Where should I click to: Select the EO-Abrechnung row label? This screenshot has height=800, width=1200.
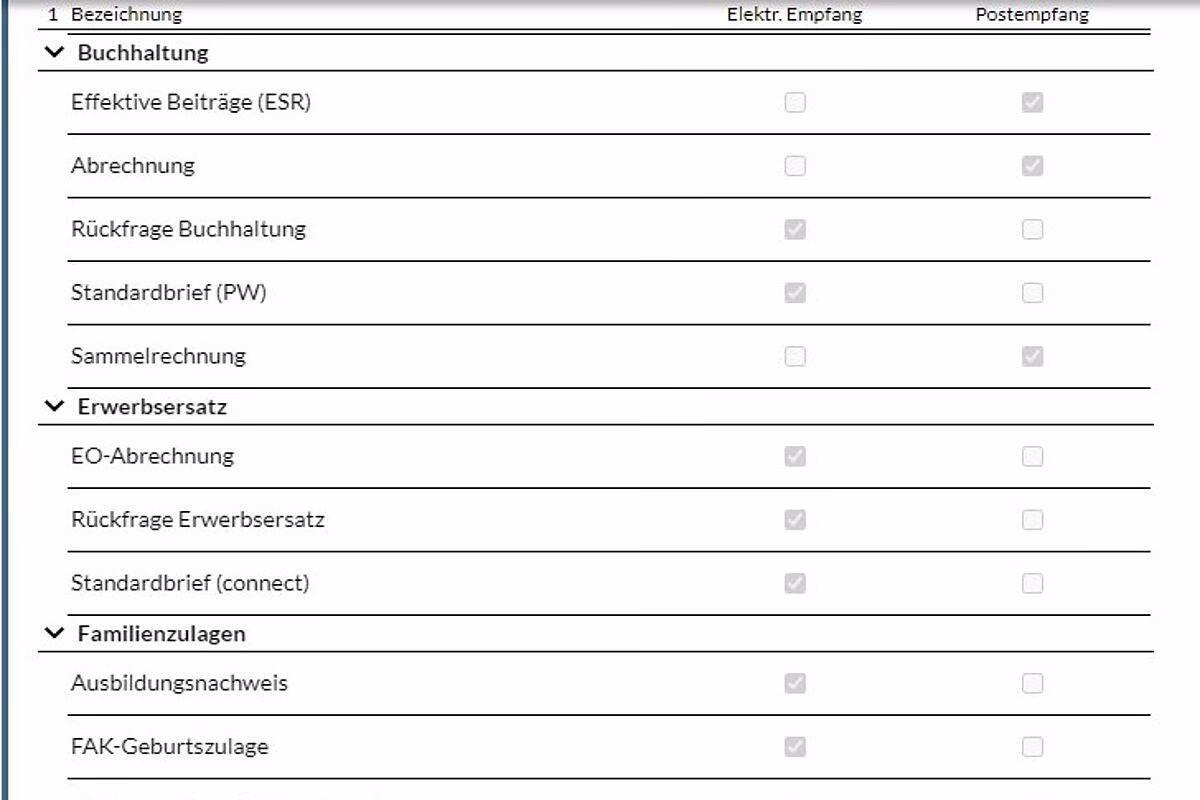pyautogui.click(x=152, y=456)
